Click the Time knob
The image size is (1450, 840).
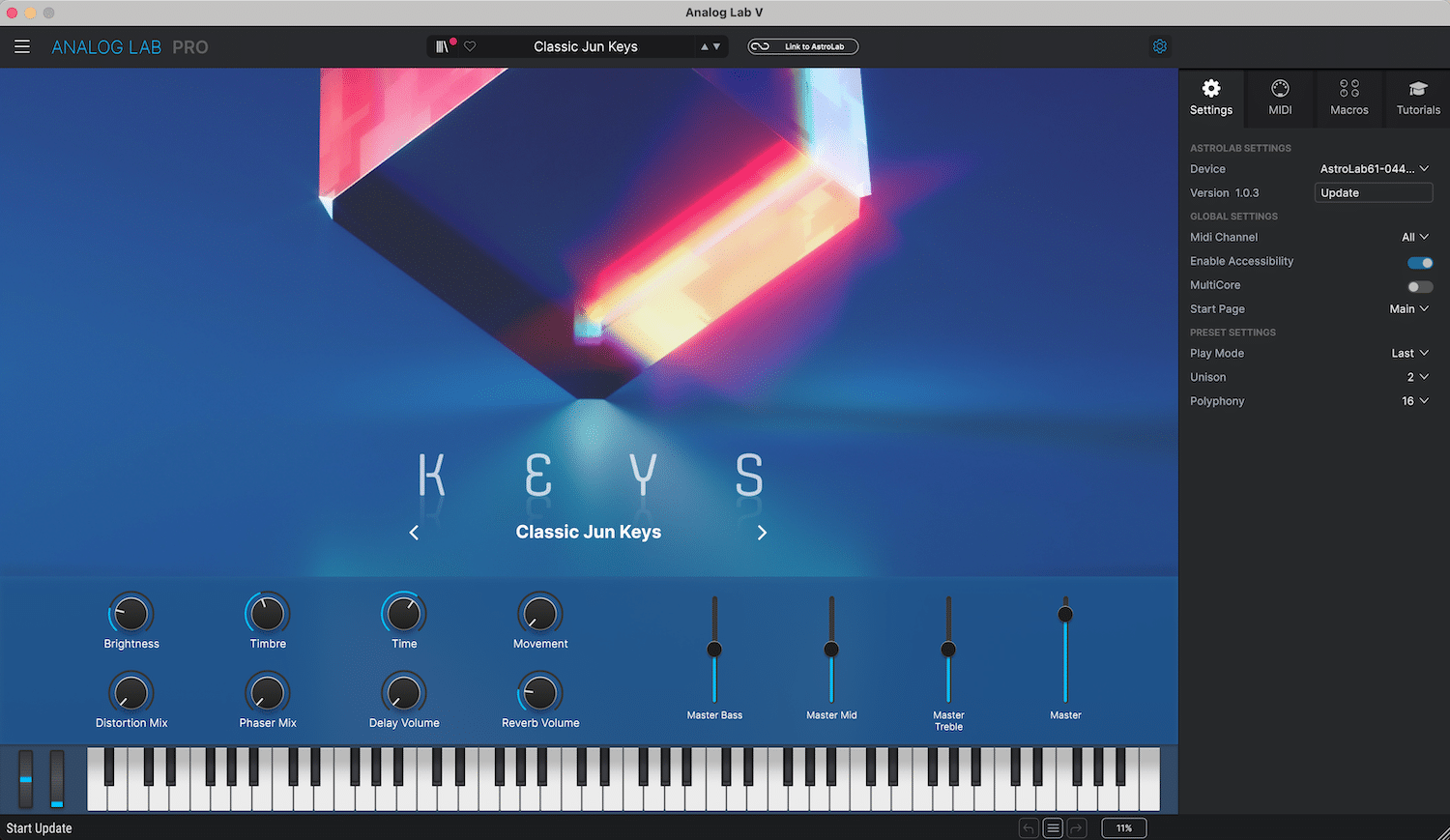[404, 614]
